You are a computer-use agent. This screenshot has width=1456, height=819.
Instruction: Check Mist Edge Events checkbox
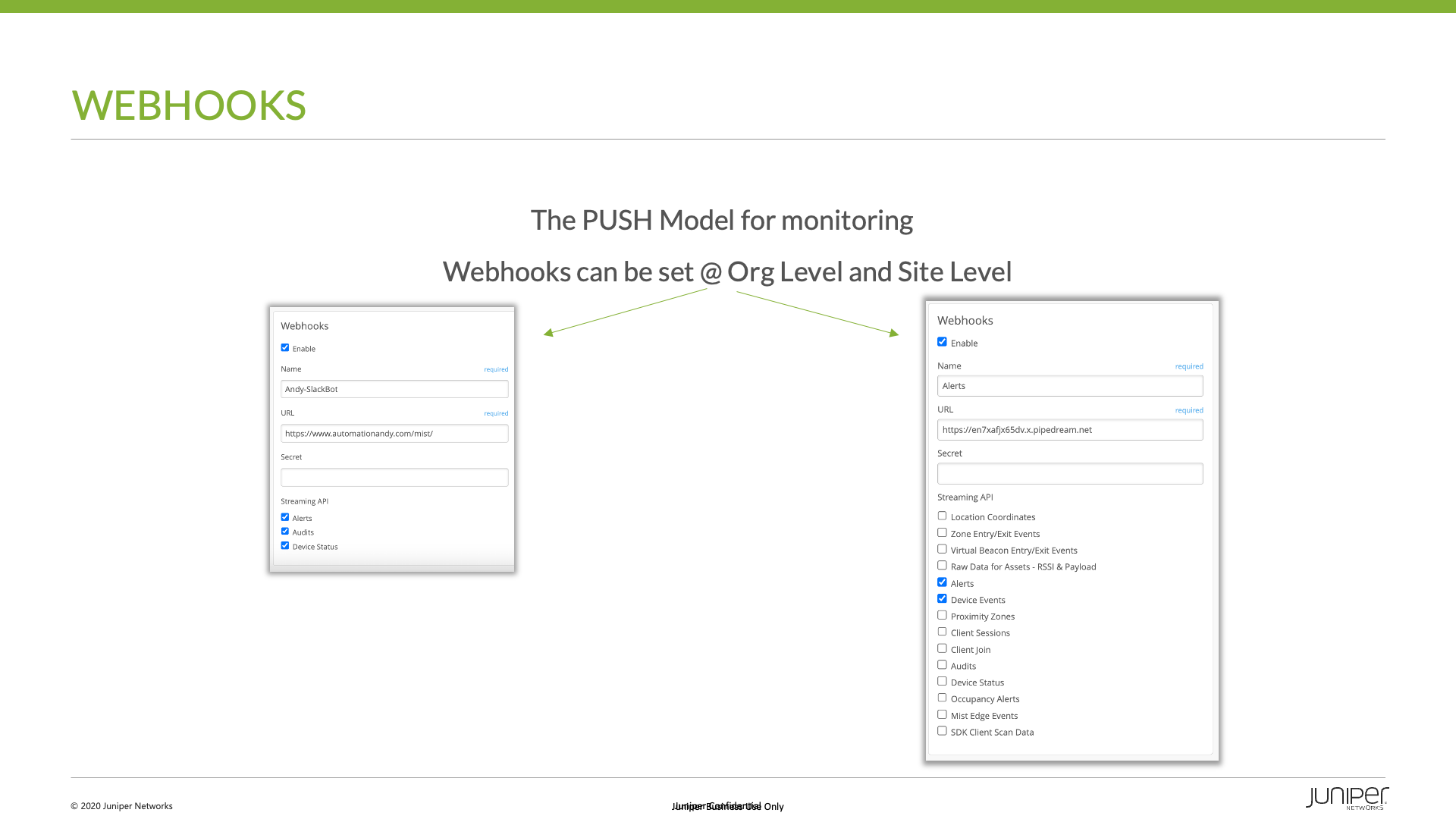(942, 714)
